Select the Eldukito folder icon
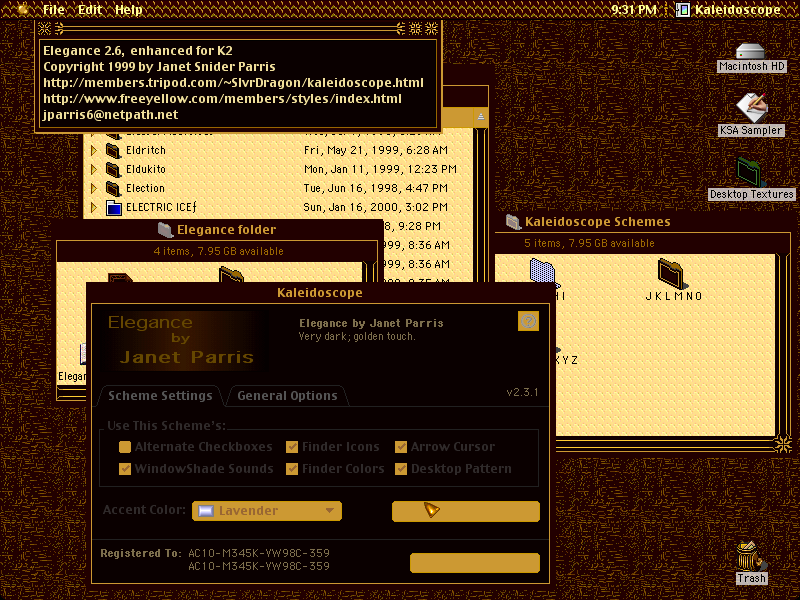This screenshot has height=600, width=800. point(113,169)
